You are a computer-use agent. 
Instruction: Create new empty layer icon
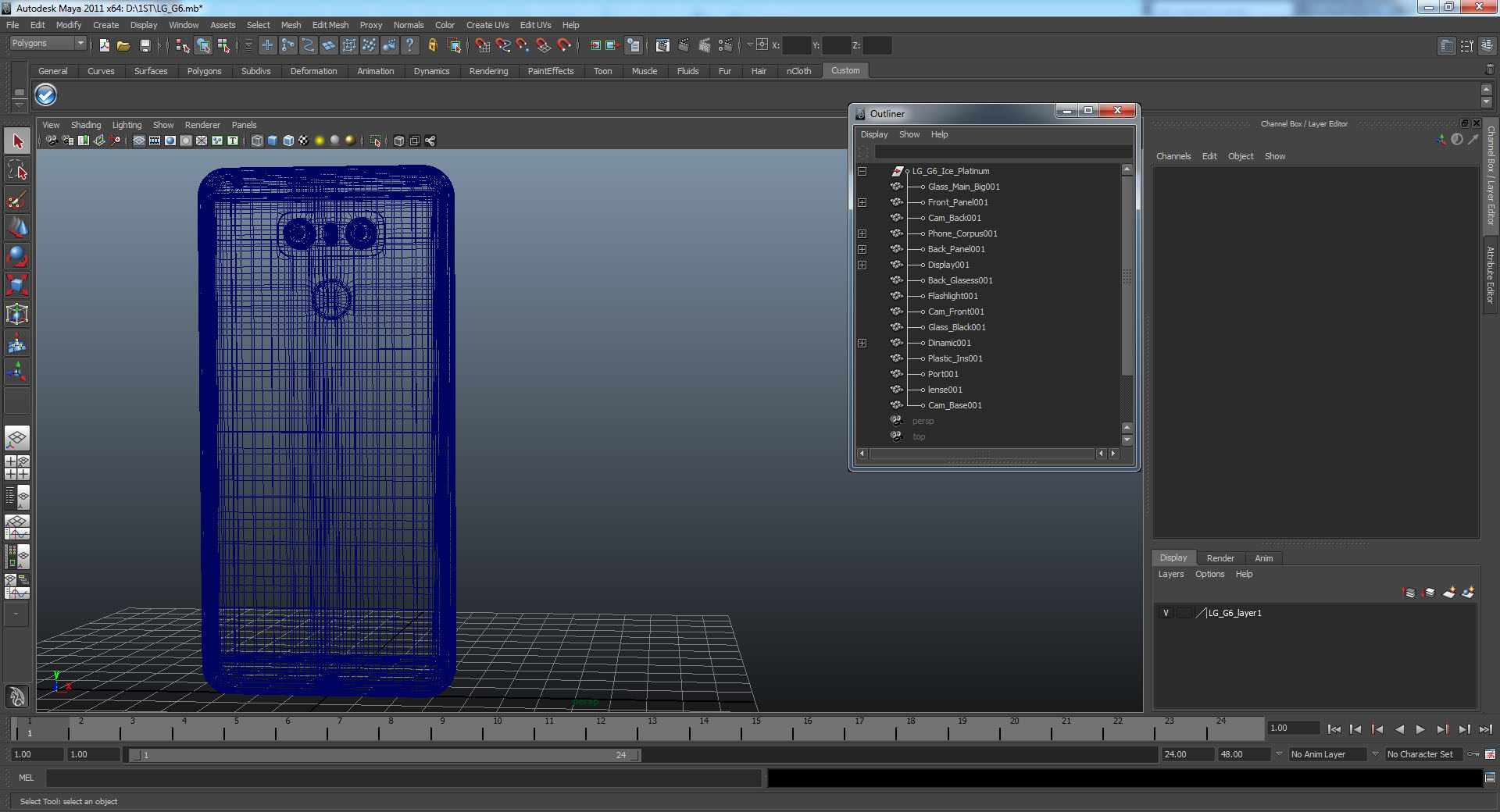click(1448, 593)
